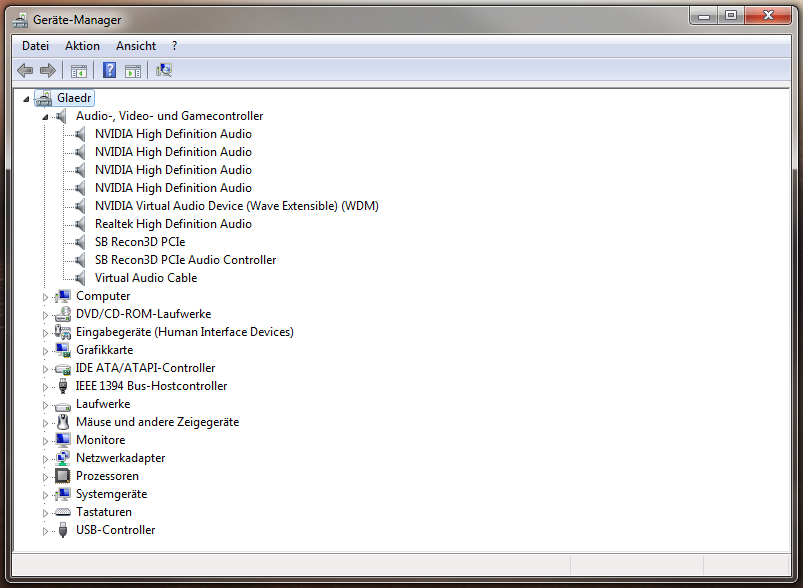Viewport: 803px width, 588px height.
Task: Expand DVD/CD-ROM-Laufwerke arrow
Action: (x=45, y=315)
